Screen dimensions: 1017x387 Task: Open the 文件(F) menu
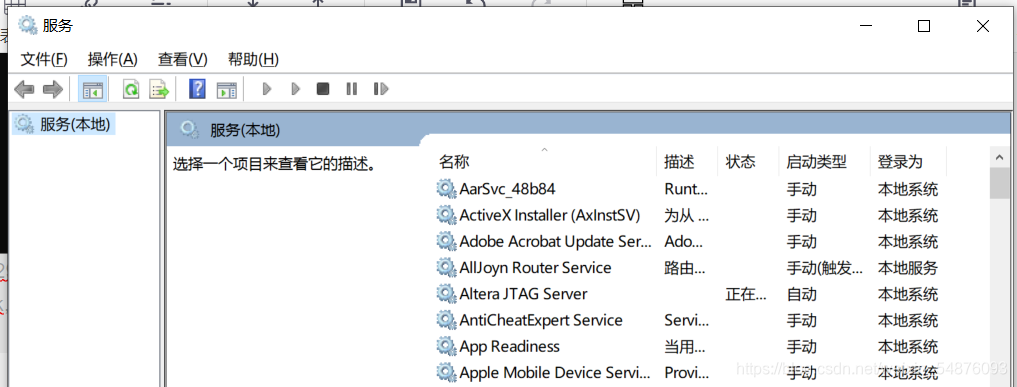44,60
